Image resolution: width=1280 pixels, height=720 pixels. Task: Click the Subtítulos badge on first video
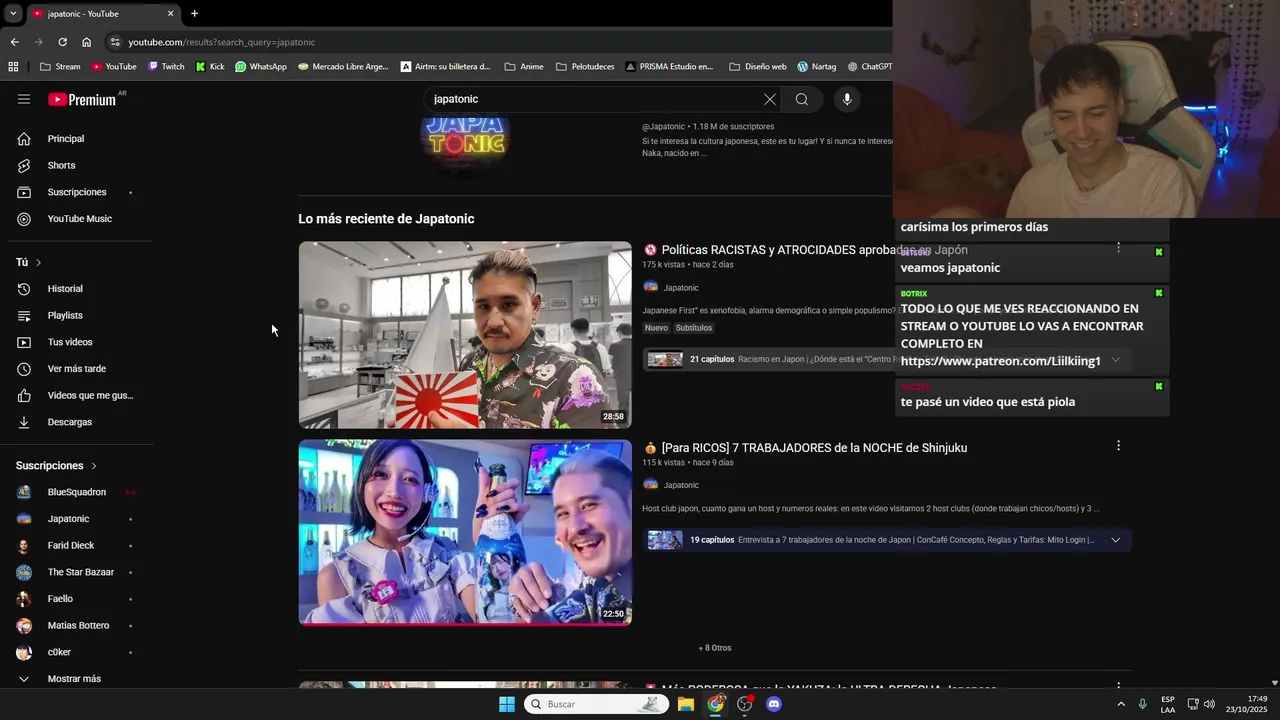click(x=693, y=328)
